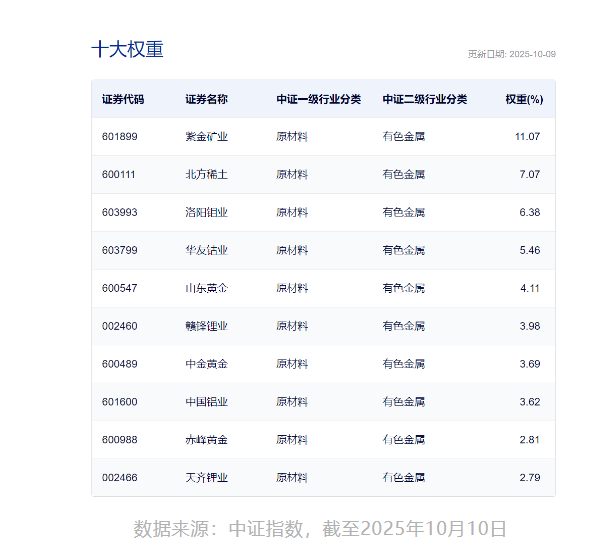
Task: Click 原材料 in the 紫金矿业 row
Action: coord(292,137)
